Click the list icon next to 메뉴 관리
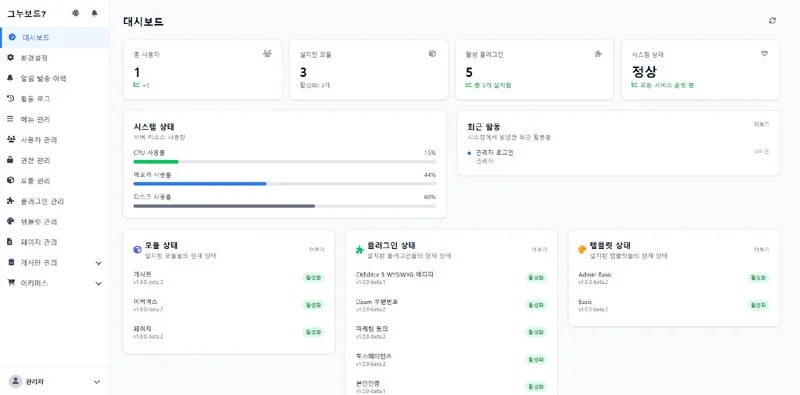The height and width of the screenshot is (395, 800). pos(10,119)
